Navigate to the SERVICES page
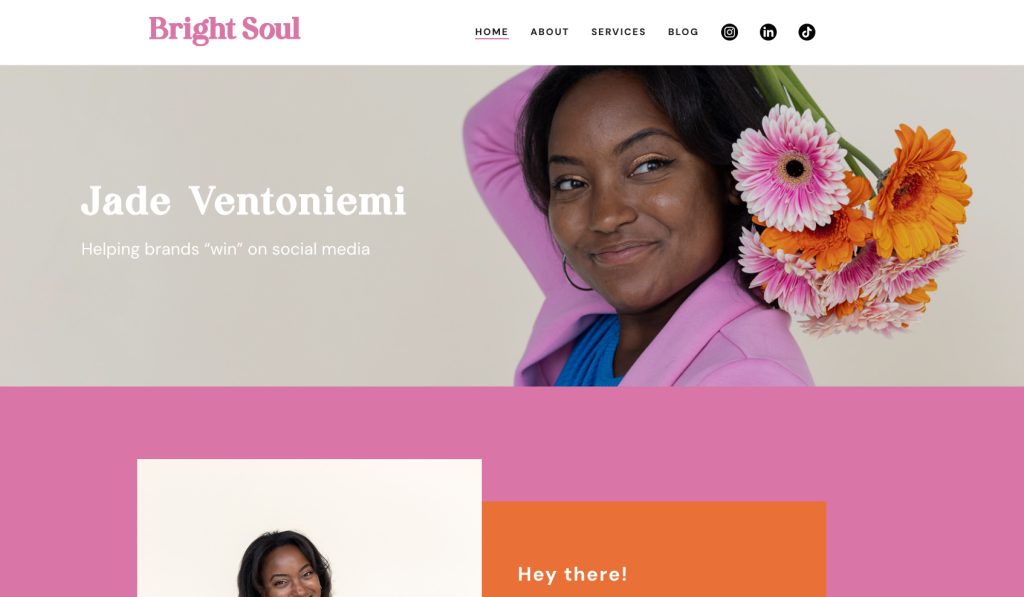This screenshot has width=1024, height=597. [x=618, y=32]
